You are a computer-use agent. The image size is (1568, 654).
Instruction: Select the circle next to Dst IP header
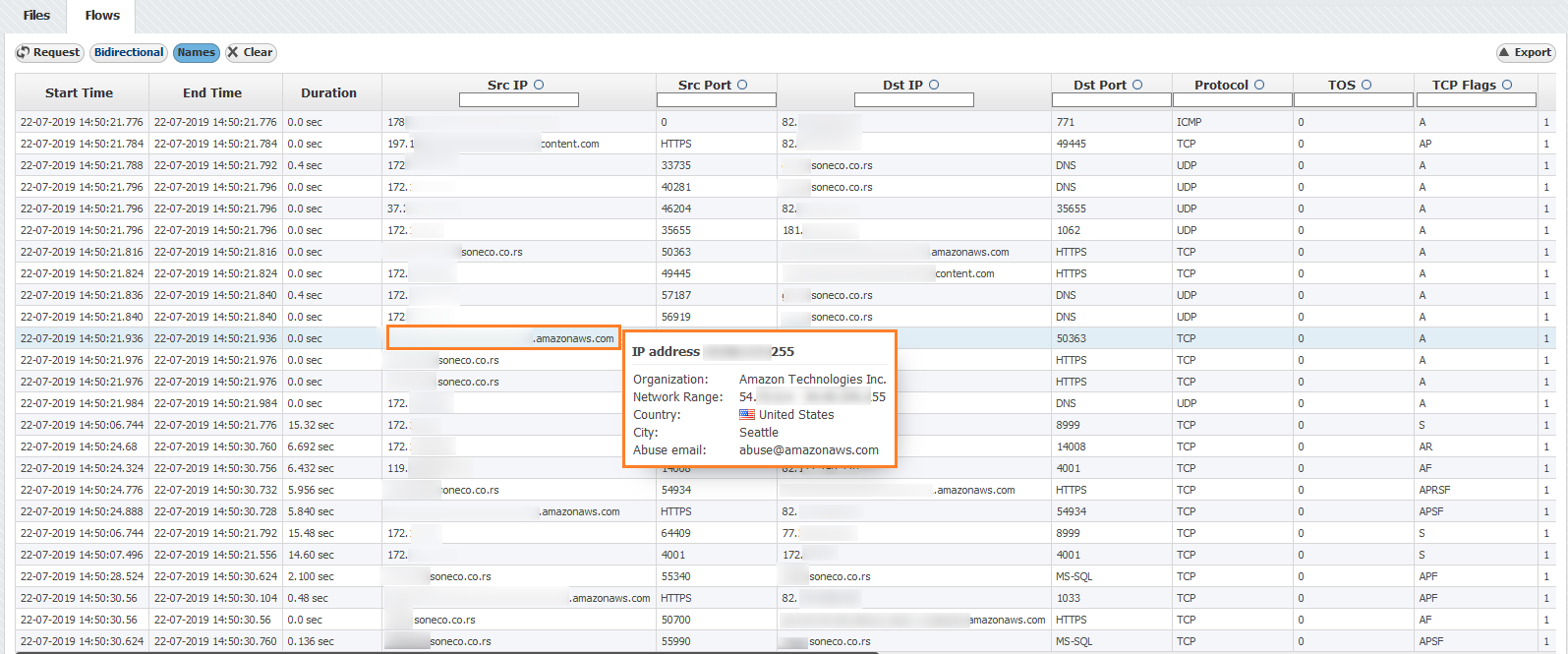click(934, 86)
